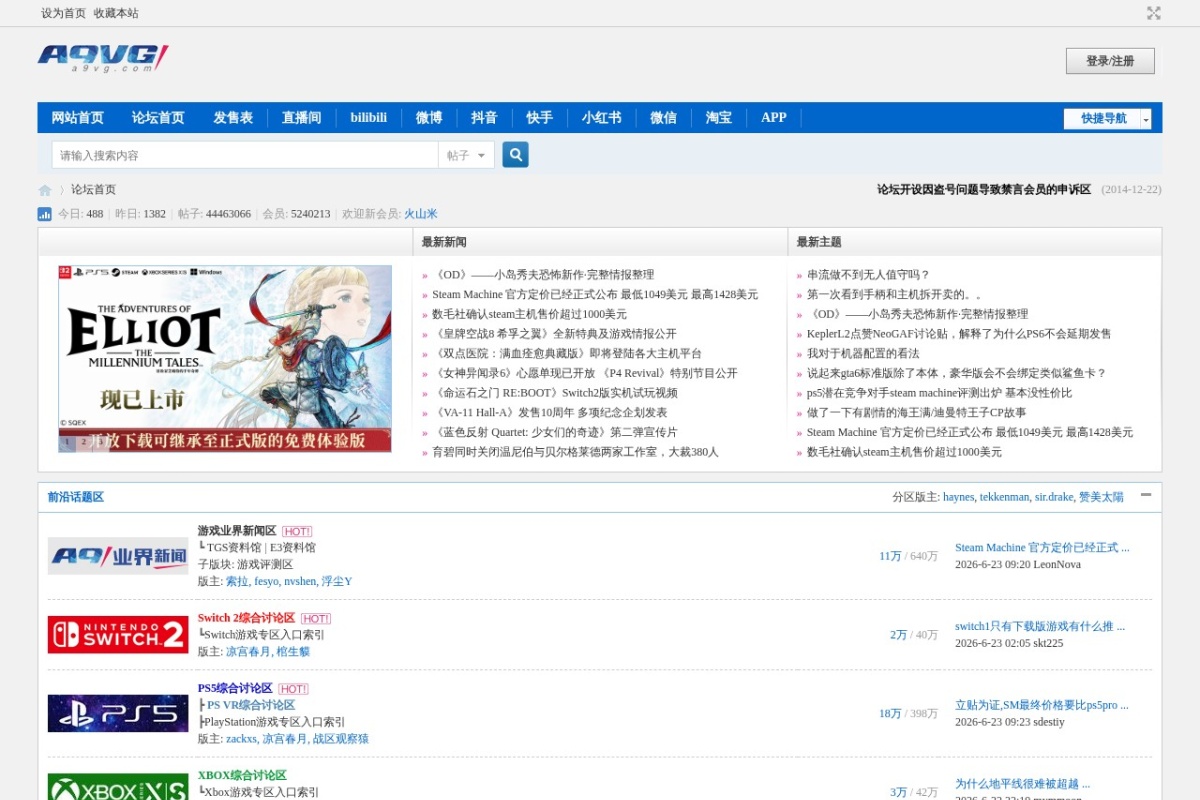Select slide 2 indicator on banner

(x=84, y=441)
